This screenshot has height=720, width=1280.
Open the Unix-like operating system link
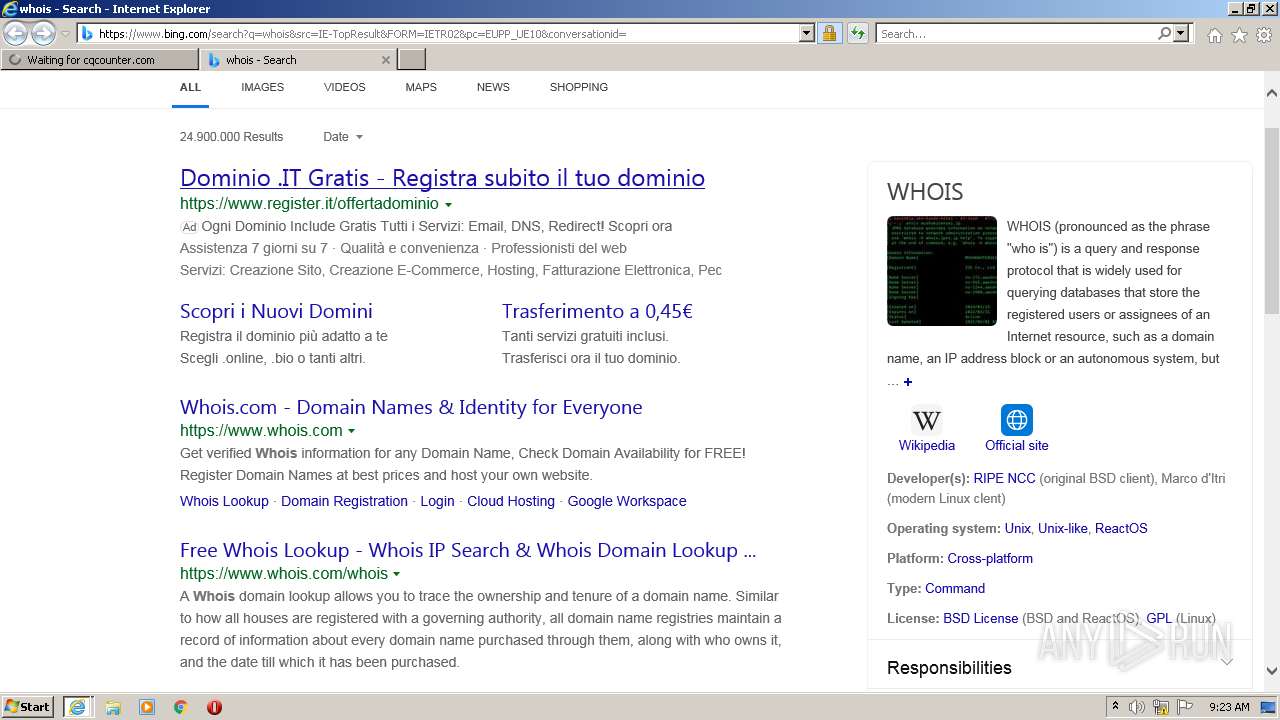[x=1063, y=529]
